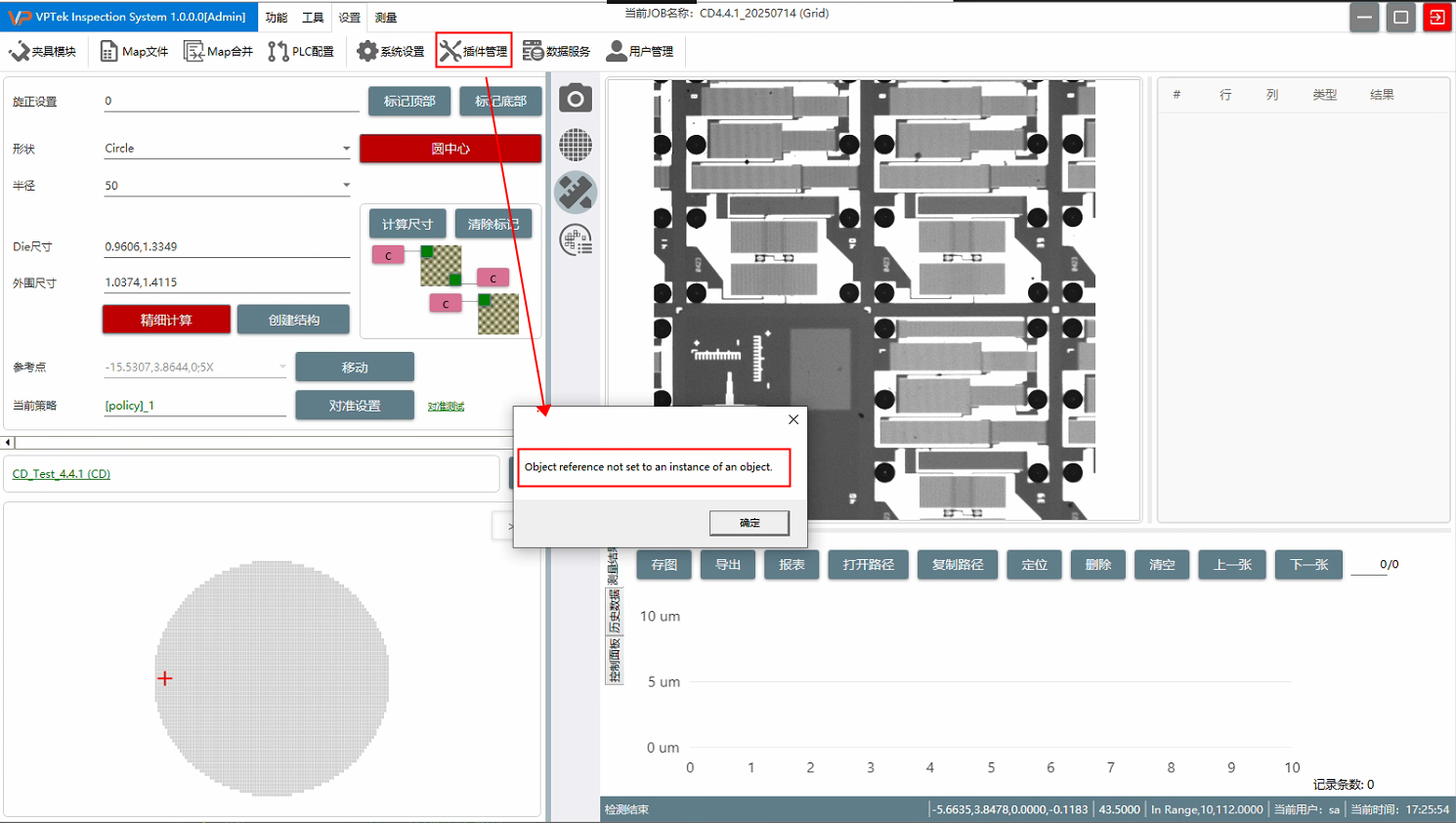1456x823 pixels.
Task: Expand the 半径 radius dropdown
Action: (x=346, y=185)
